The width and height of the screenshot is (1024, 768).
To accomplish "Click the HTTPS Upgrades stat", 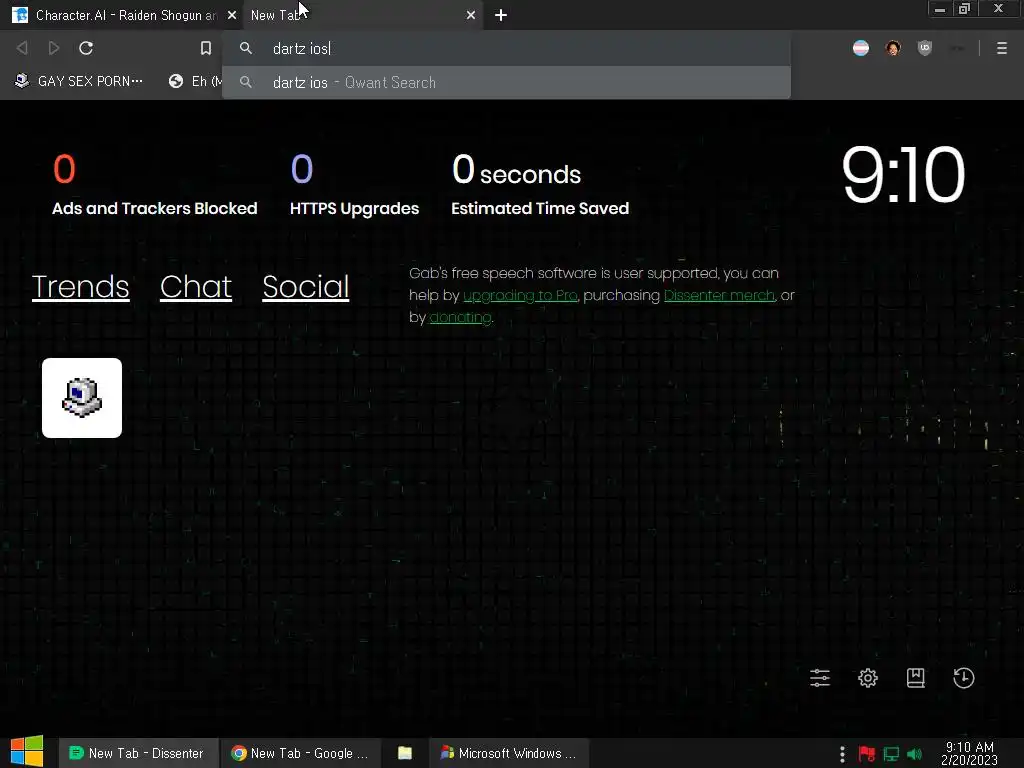I will [354, 184].
